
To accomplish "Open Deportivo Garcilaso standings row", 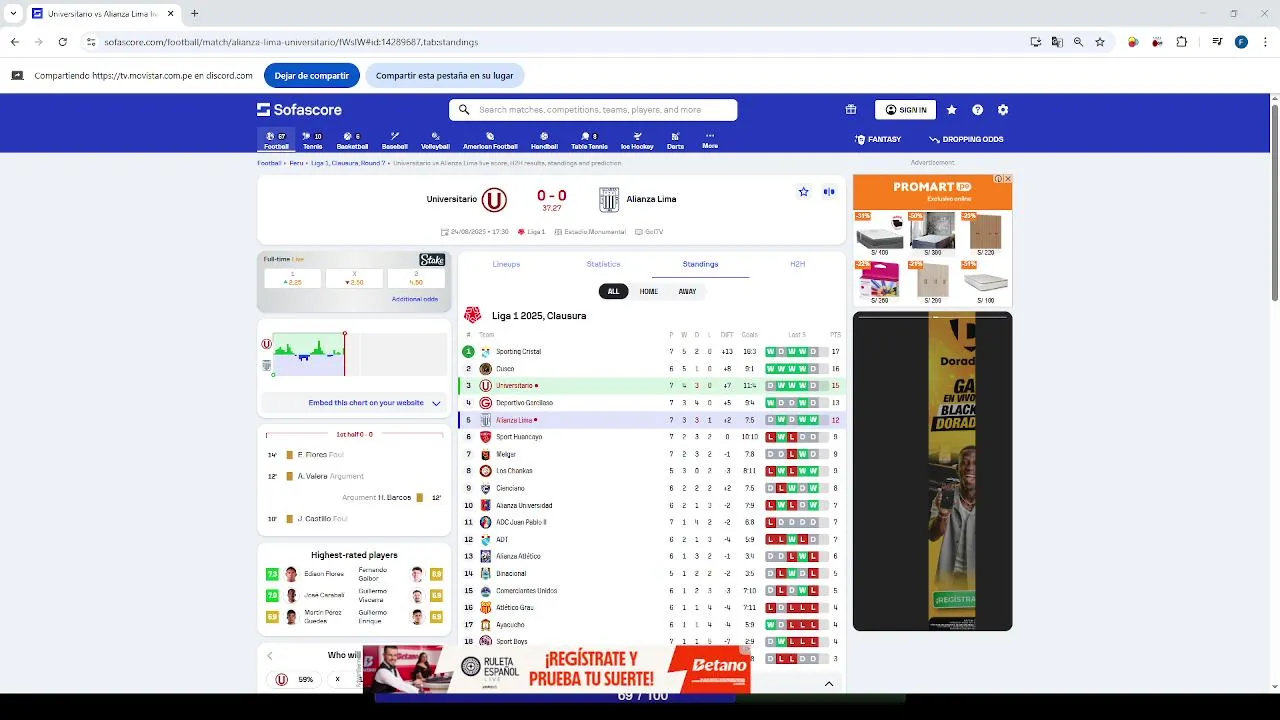I will 651,403.
